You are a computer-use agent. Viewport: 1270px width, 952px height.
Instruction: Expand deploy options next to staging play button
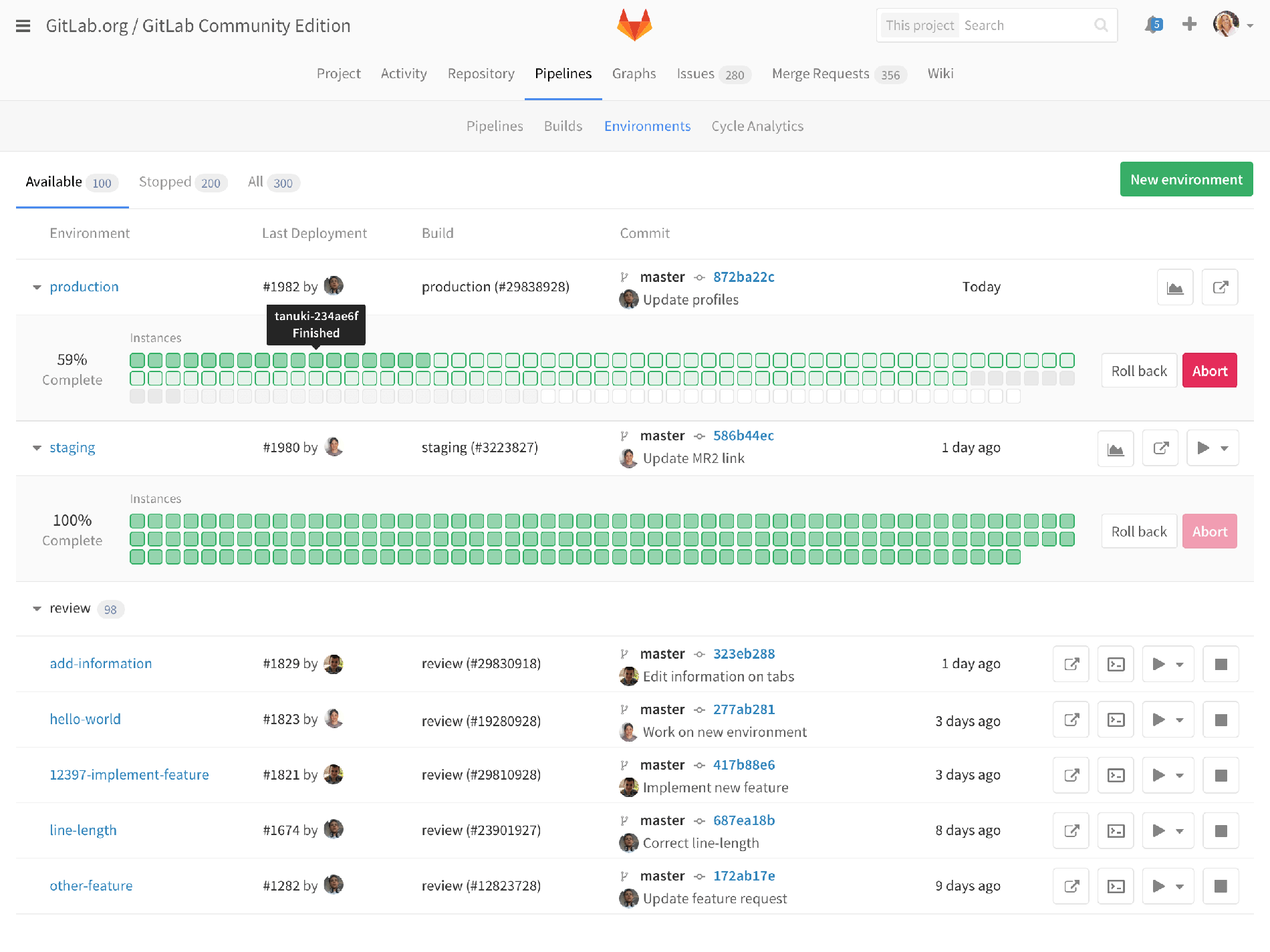point(1225,448)
